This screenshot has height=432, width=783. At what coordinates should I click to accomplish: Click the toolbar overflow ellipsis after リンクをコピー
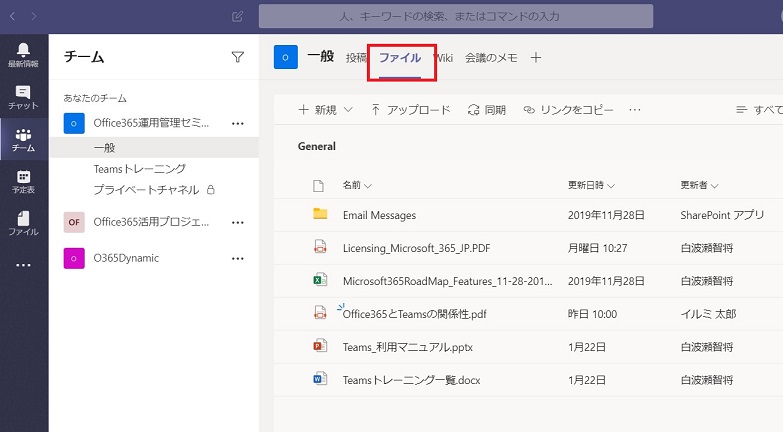[635, 110]
